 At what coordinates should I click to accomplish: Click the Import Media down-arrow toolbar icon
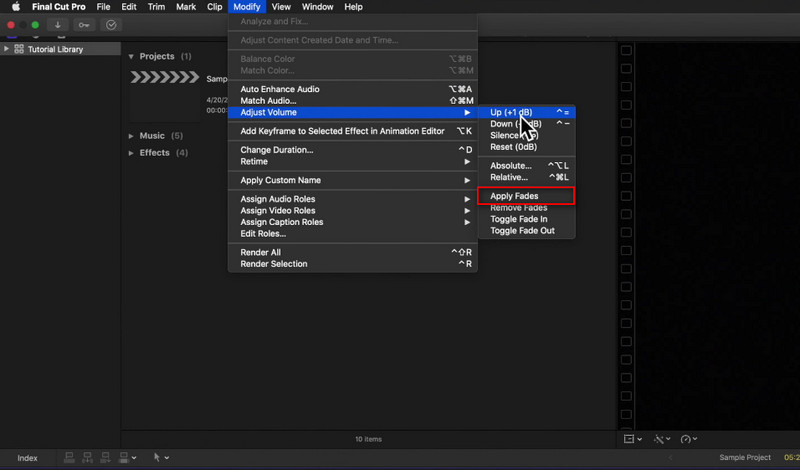tap(58, 25)
